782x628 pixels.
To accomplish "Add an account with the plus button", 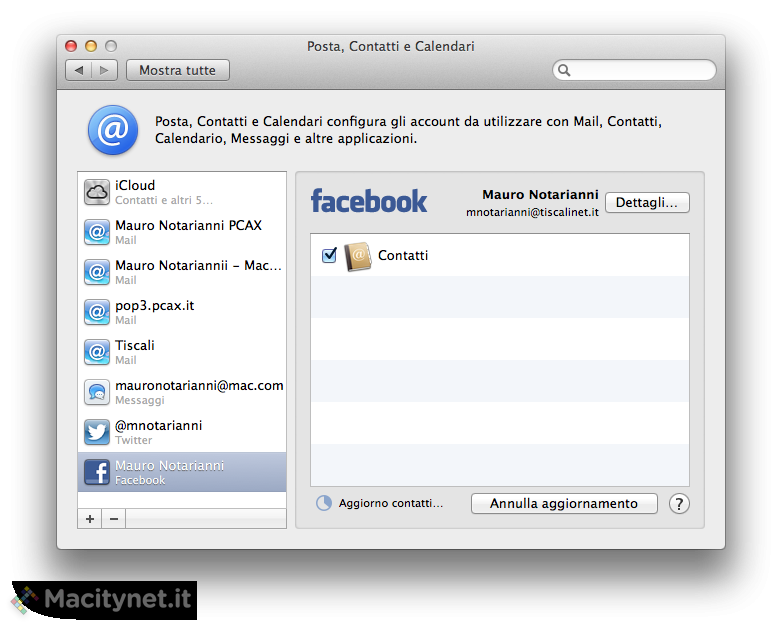I will 90,519.
